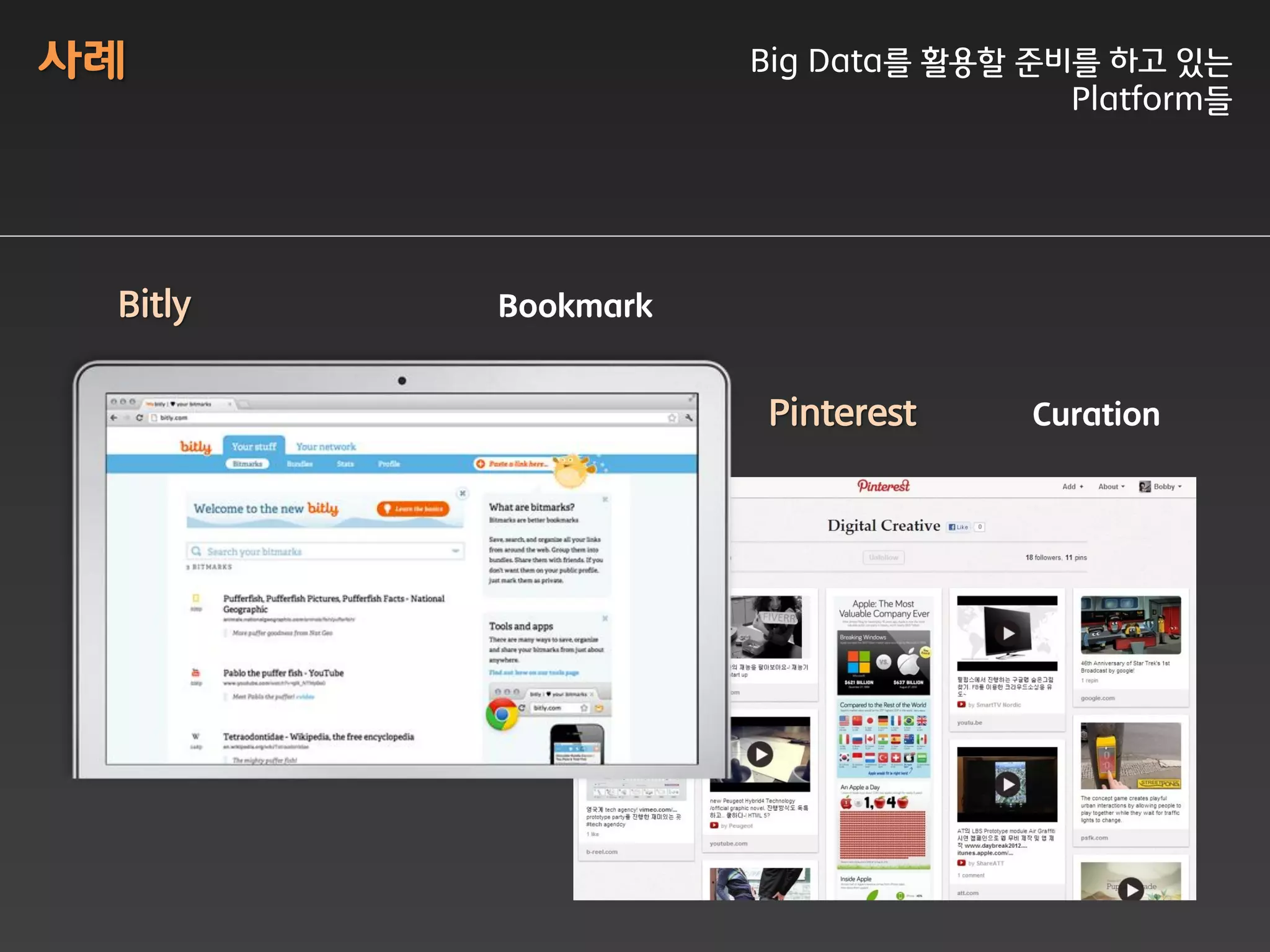
Task: Reload the bitly.com page
Action: click(140, 418)
